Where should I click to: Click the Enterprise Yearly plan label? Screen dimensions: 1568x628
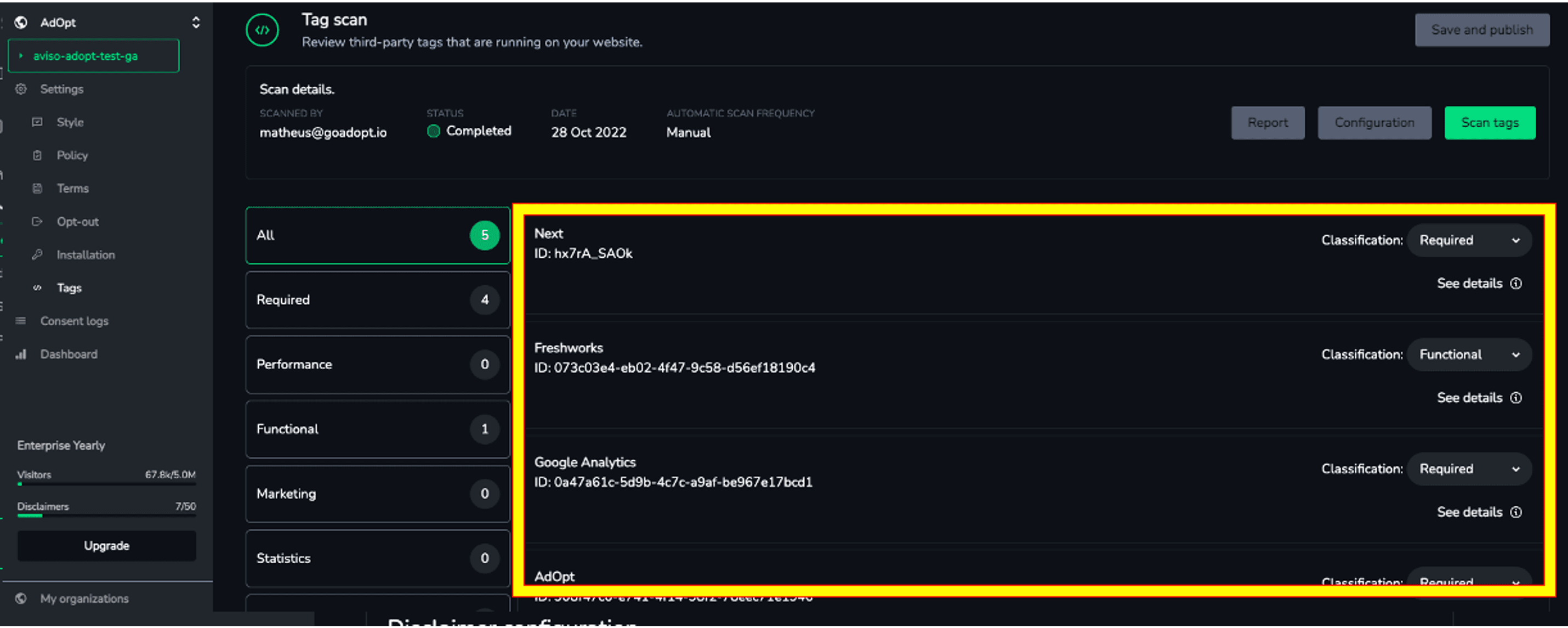[x=61, y=445]
